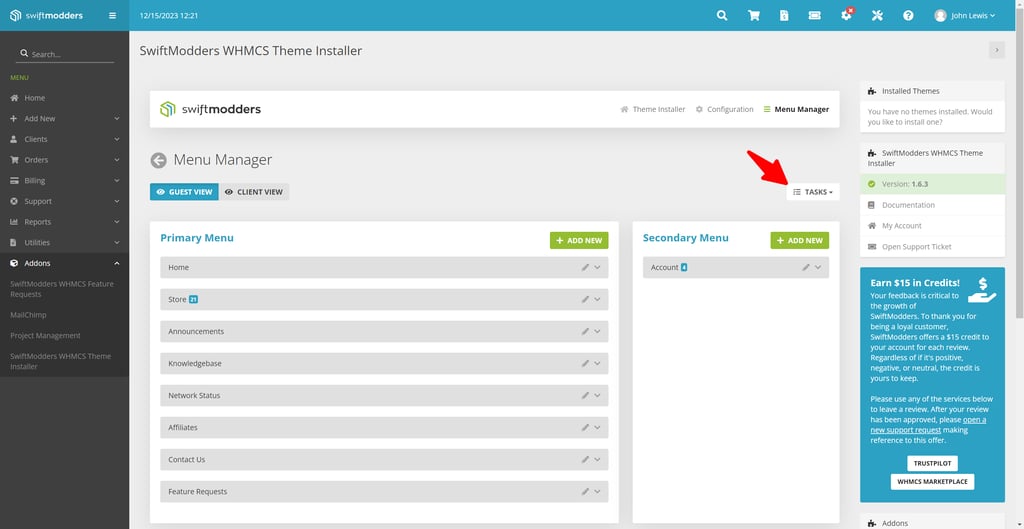Open the search magnifier in top bar
The height and width of the screenshot is (529, 1024).
click(722, 16)
